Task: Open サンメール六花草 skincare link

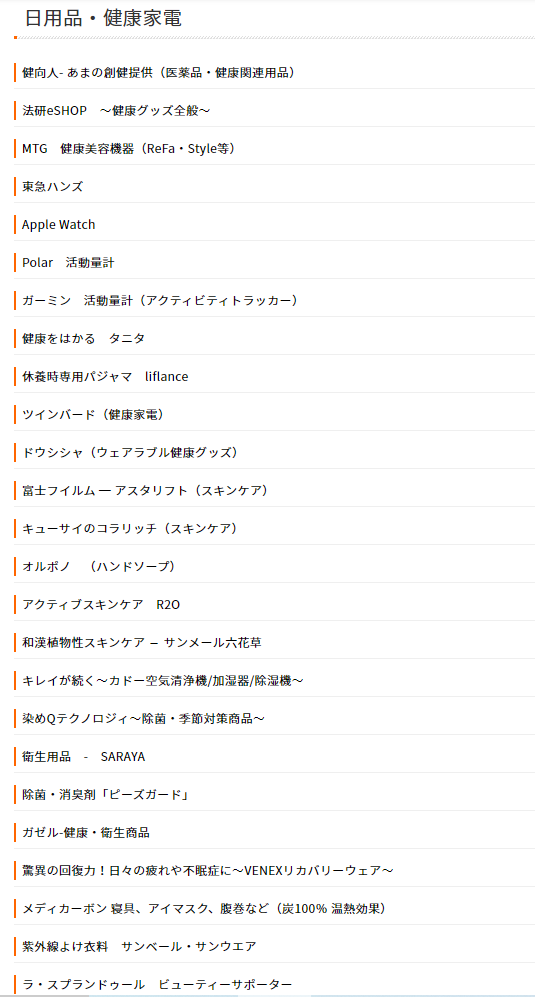Action: tap(142, 643)
